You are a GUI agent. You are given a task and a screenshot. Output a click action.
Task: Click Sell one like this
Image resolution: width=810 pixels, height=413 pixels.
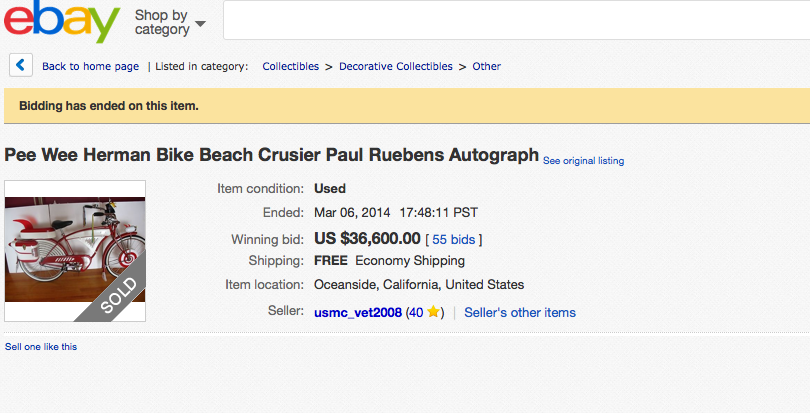pyautogui.click(x=41, y=346)
